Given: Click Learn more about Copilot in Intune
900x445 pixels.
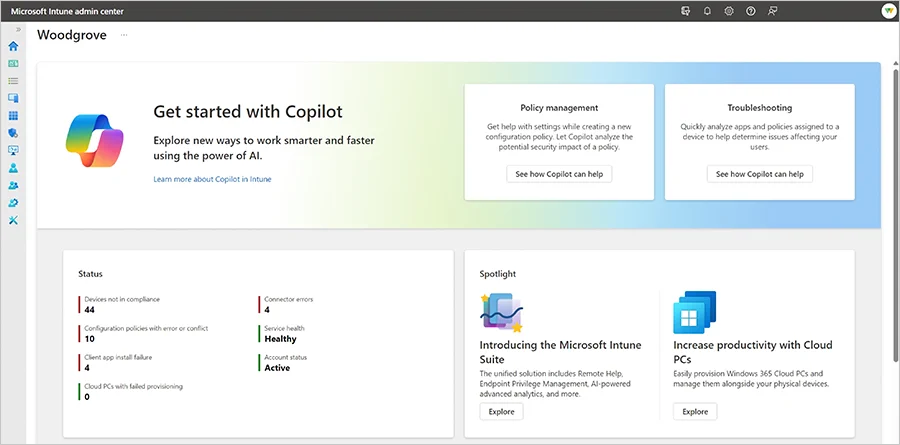Looking at the screenshot, I should (212, 179).
